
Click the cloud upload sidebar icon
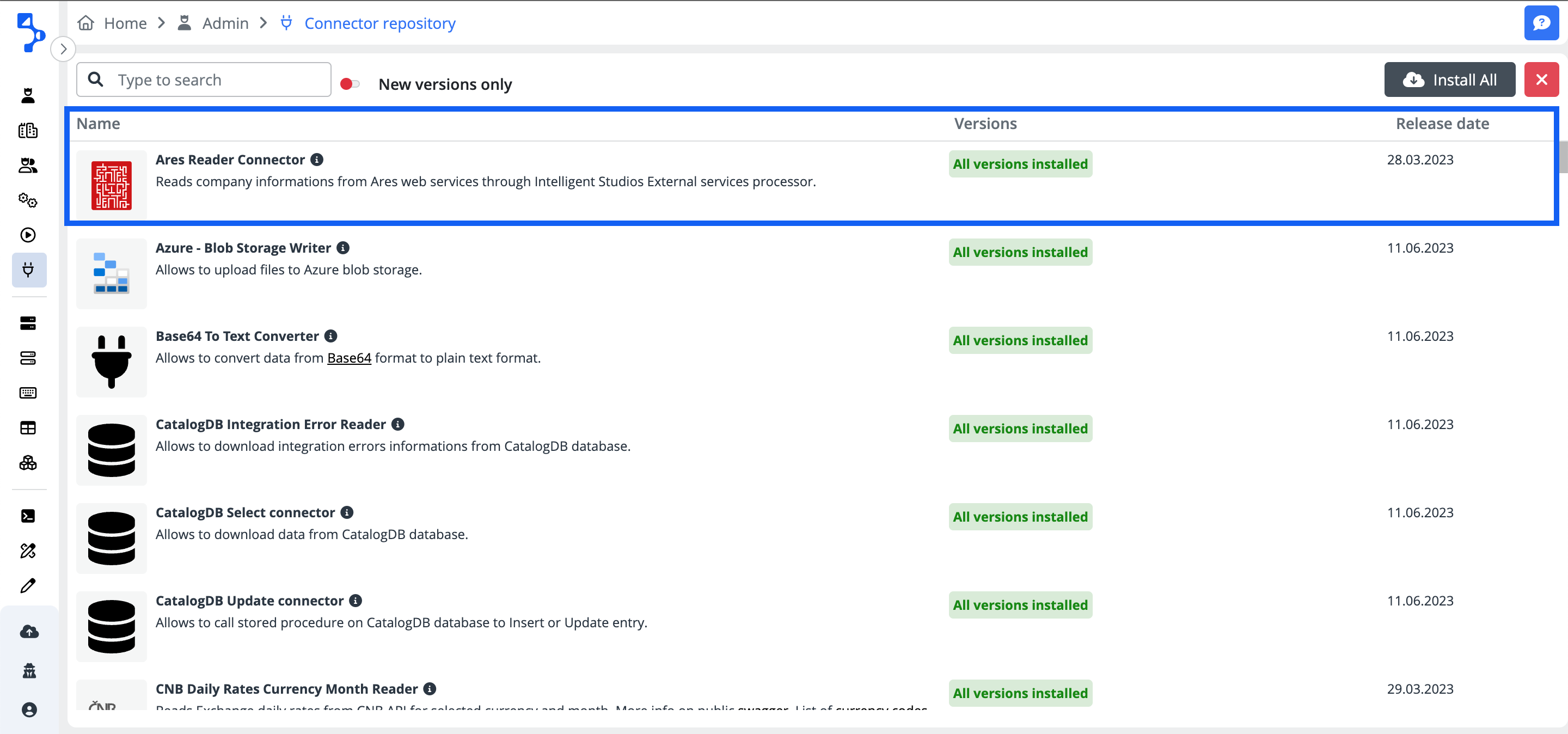click(29, 632)
